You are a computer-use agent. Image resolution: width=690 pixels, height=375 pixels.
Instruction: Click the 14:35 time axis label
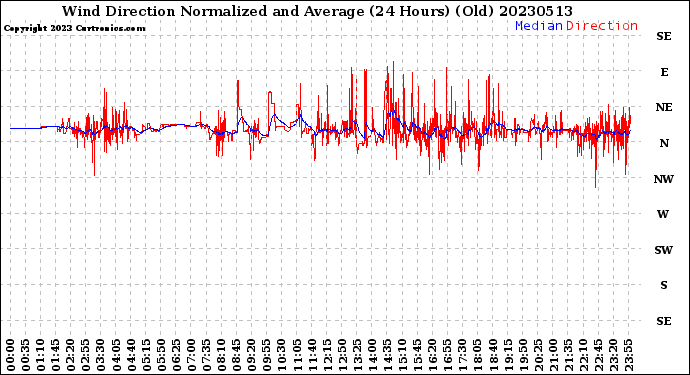[x=387, y=355]
